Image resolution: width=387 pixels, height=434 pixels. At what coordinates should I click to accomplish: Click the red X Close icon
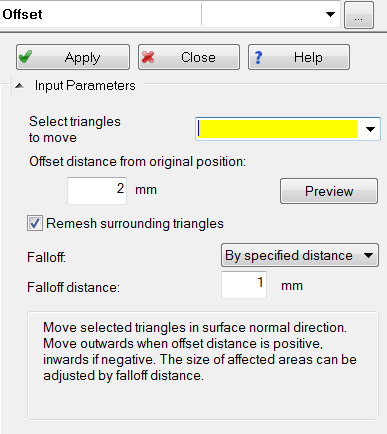(148, 57)
